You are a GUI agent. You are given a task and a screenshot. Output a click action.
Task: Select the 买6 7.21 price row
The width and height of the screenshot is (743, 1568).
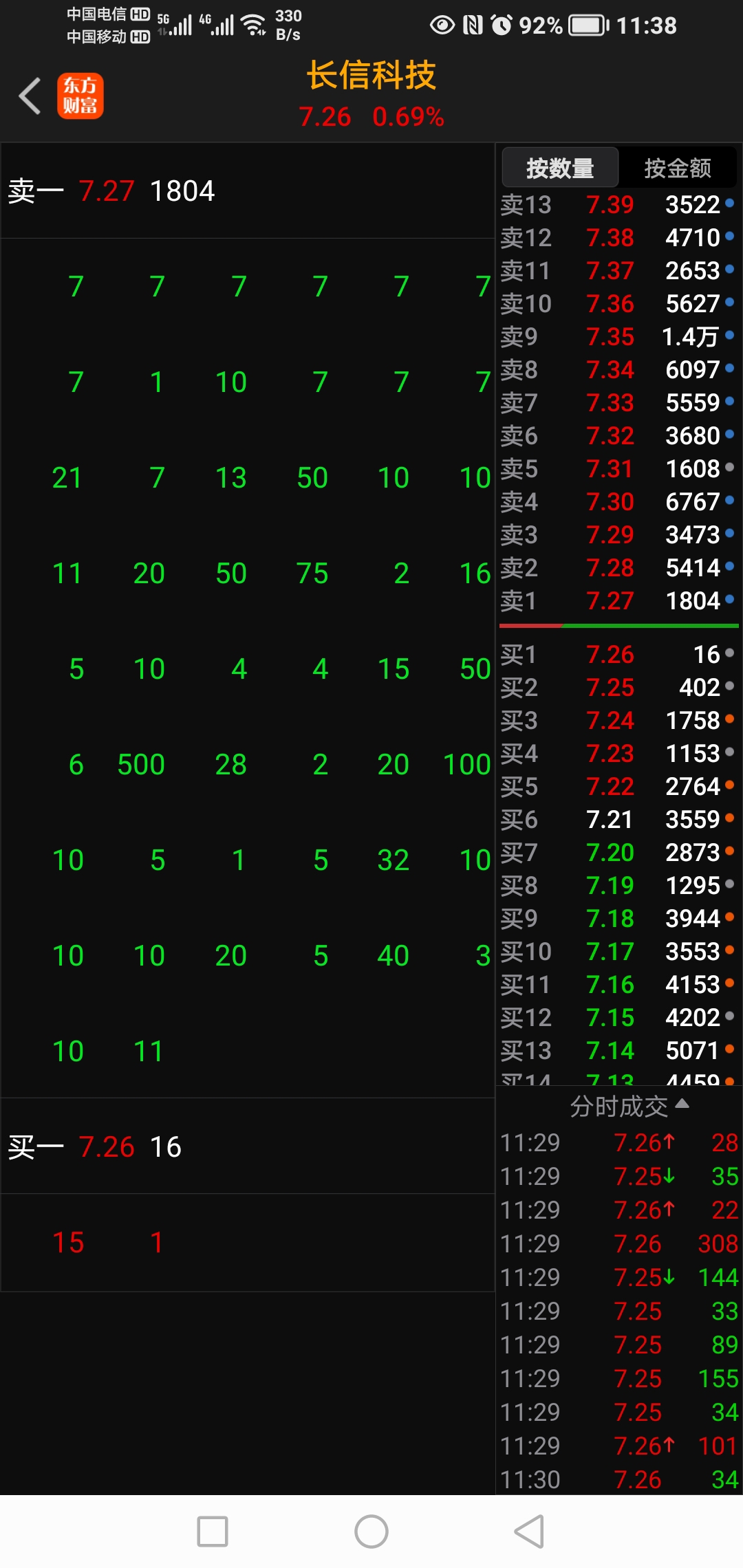point(618,819)
